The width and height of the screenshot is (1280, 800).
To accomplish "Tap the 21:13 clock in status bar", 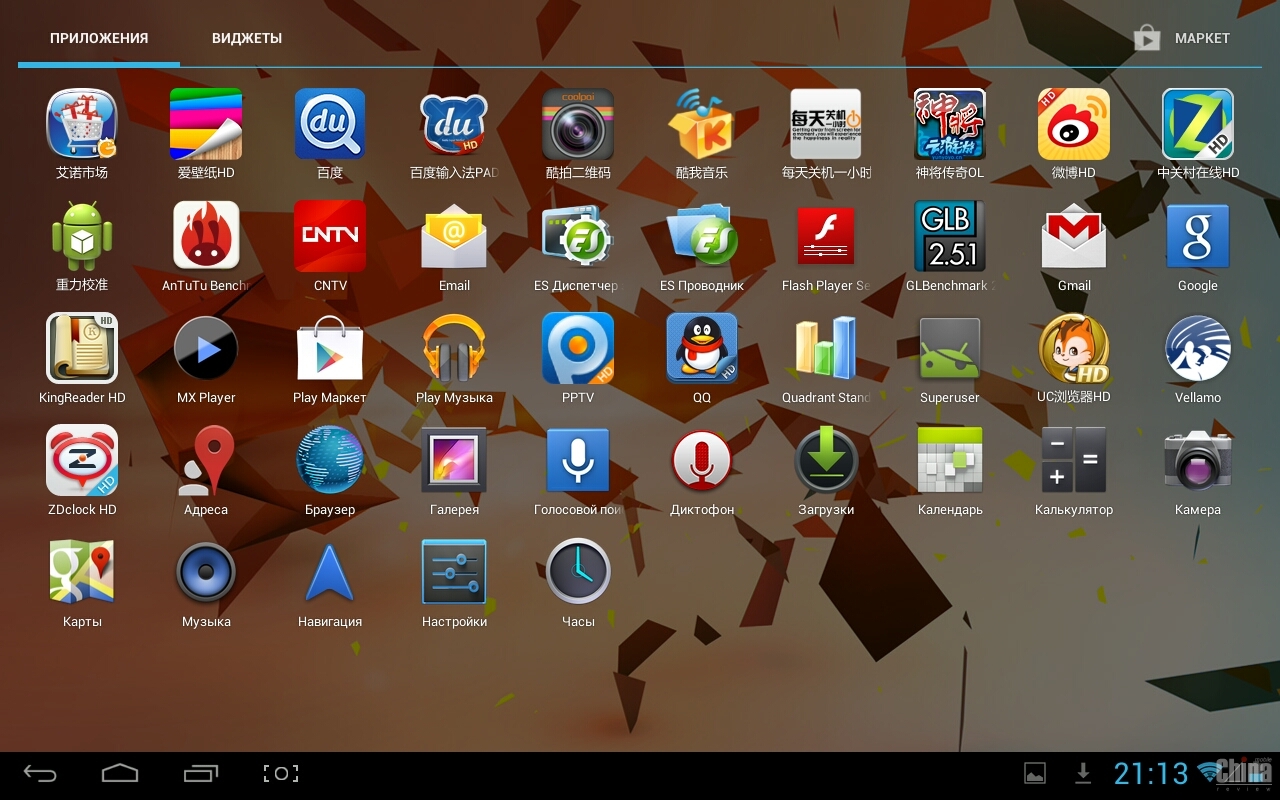I will (1151, 774).
